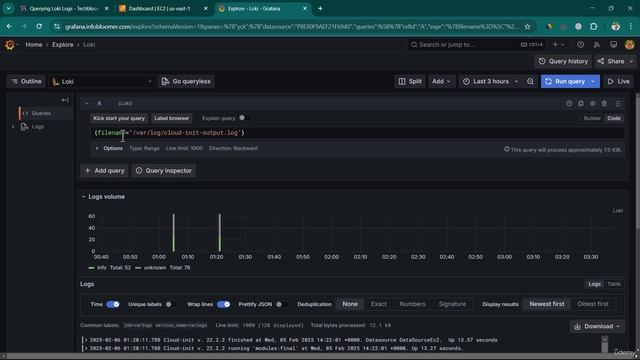Image resolution: width=640 pixels, height=360 pixels.
Task: Click the Run query button
Action: point(565,81)
